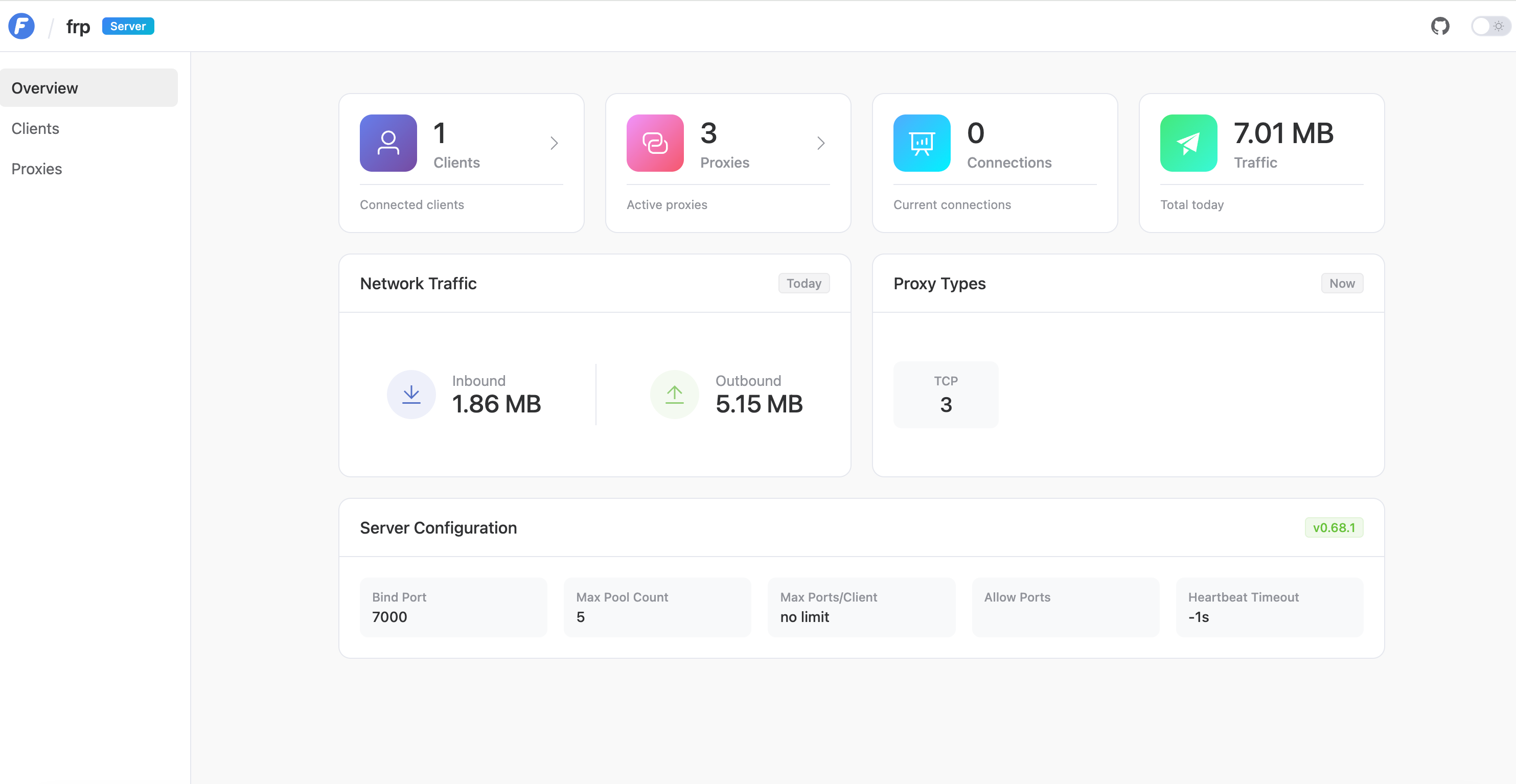Click the Inbound download icon

click(411, 395)
